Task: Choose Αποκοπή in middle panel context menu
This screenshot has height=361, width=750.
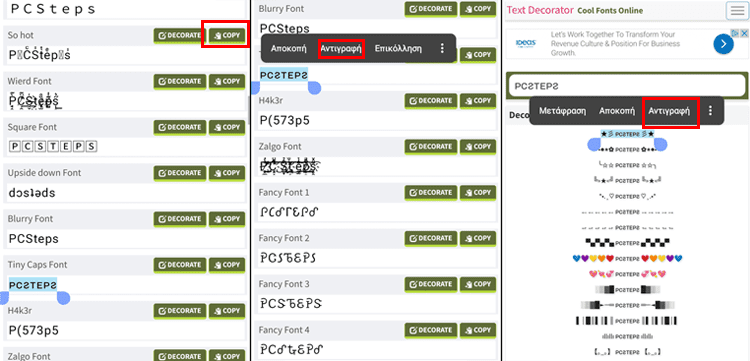Action: 288,49
